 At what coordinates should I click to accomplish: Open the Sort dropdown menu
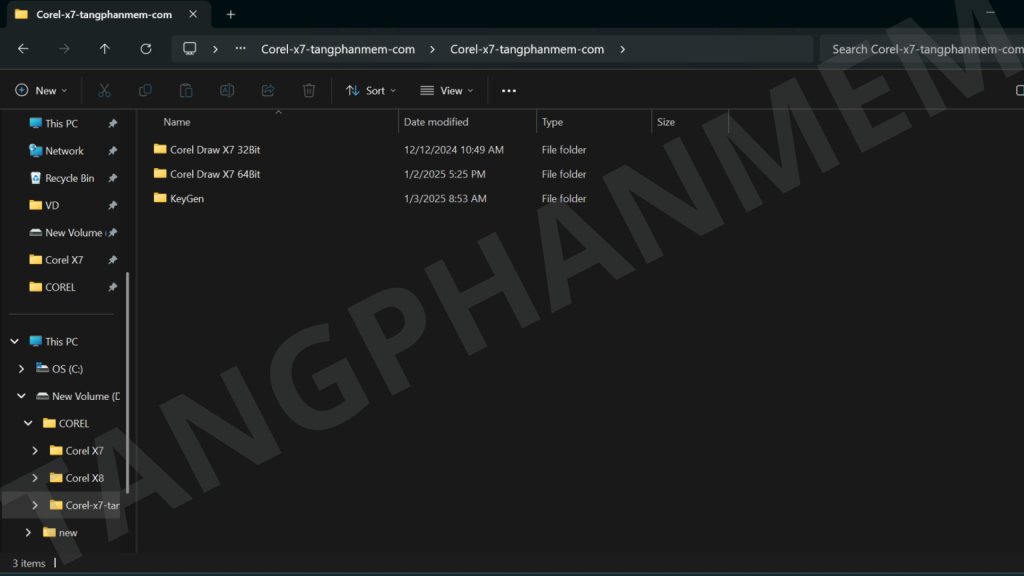370,91
